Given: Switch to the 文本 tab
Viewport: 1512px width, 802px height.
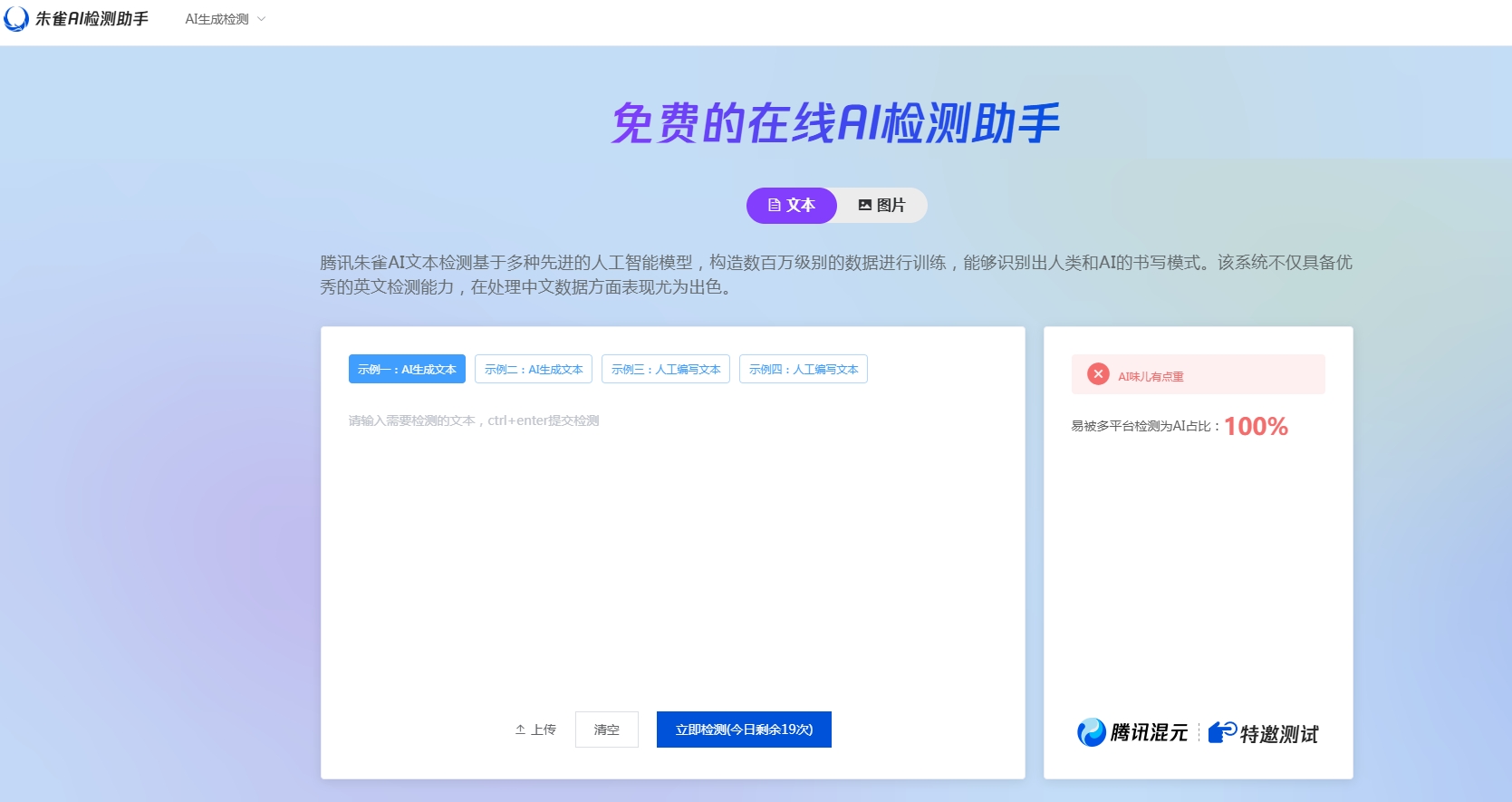Looking at the screenshot, I should pyautogui.click(x=791, y=205).
